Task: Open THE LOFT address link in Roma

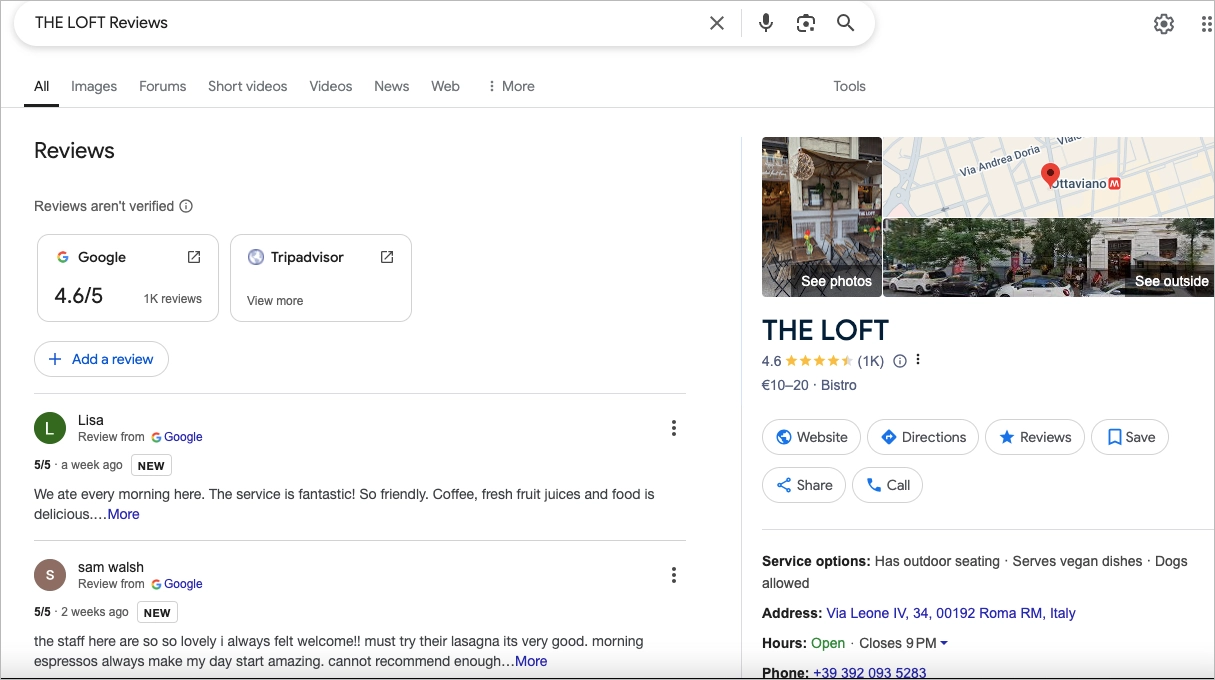Action: point(948,613)
